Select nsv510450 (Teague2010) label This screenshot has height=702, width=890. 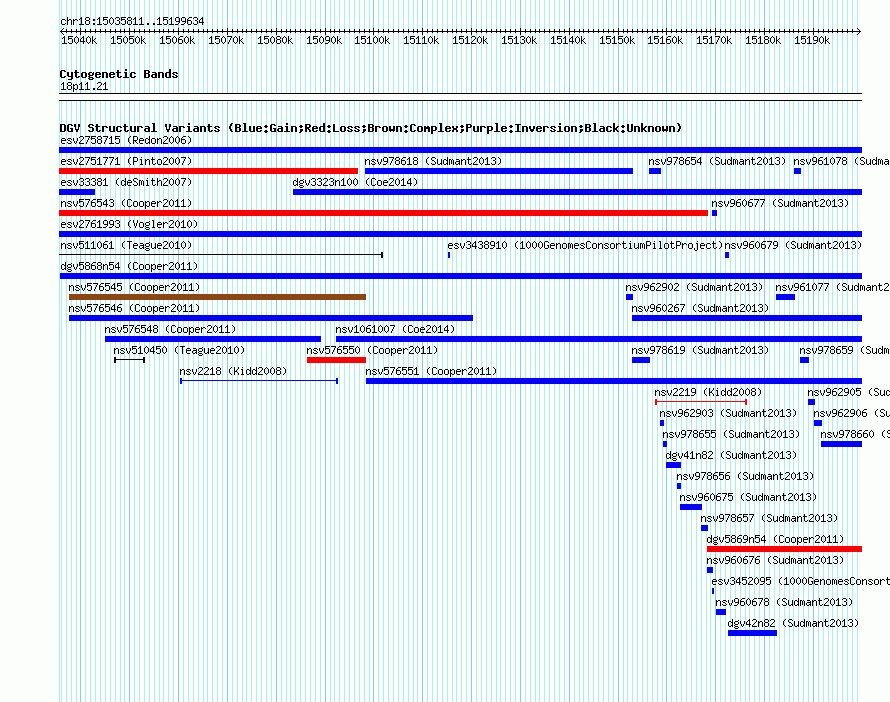point(179,350)
